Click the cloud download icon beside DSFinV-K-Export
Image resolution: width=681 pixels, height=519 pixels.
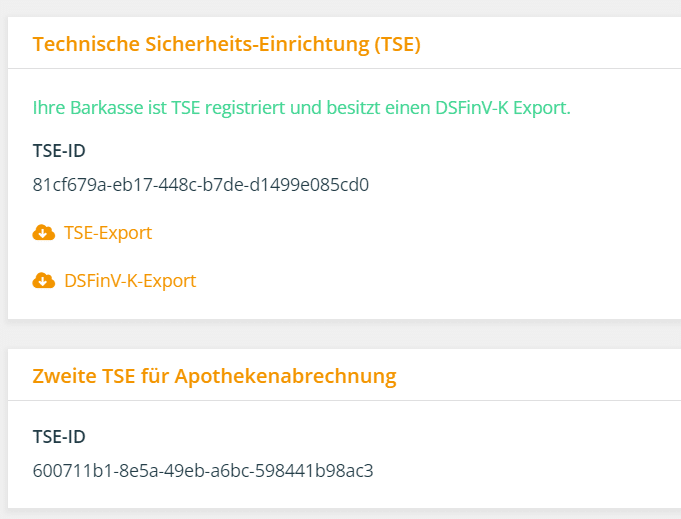coord(44,281)
